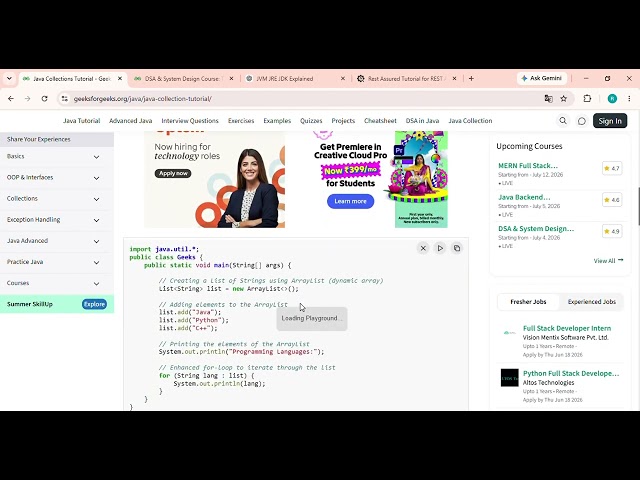Viewport: 640px width, 480px height.
Task: Open Exercises nav item
Action: pos(241,121)
